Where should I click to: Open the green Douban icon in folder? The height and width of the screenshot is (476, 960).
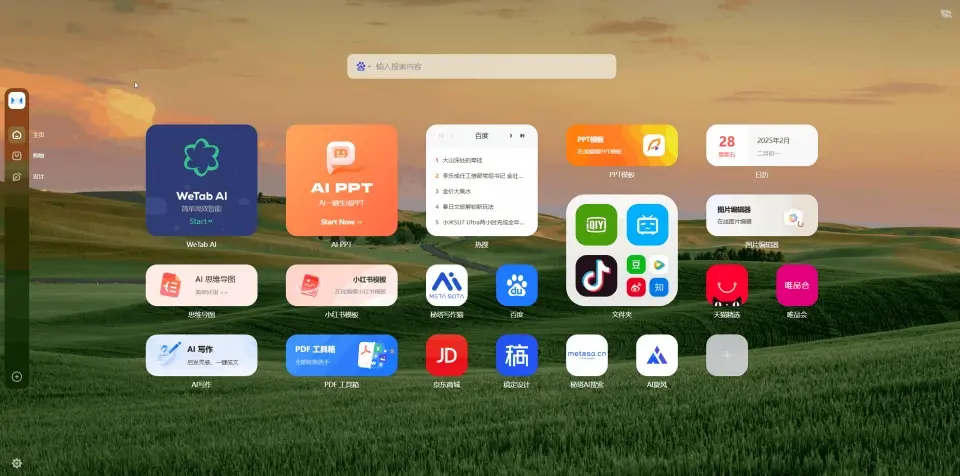(x=636, y=265)
